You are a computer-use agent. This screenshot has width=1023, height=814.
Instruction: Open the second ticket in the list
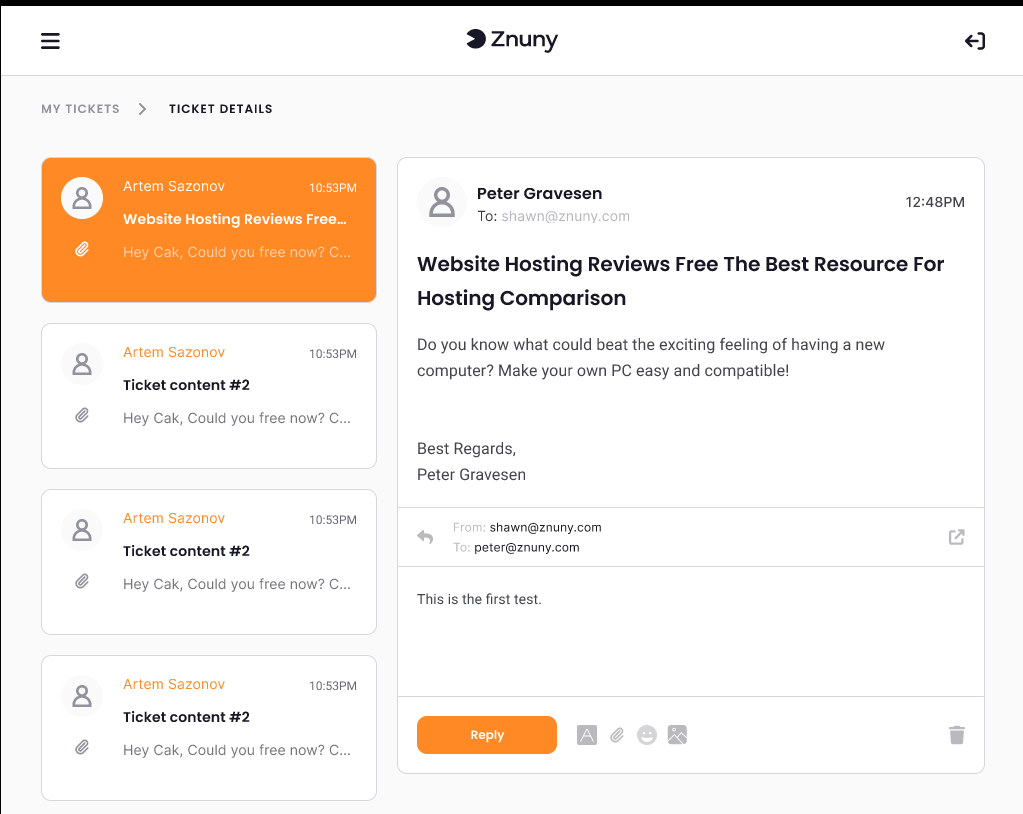[209, 396]
